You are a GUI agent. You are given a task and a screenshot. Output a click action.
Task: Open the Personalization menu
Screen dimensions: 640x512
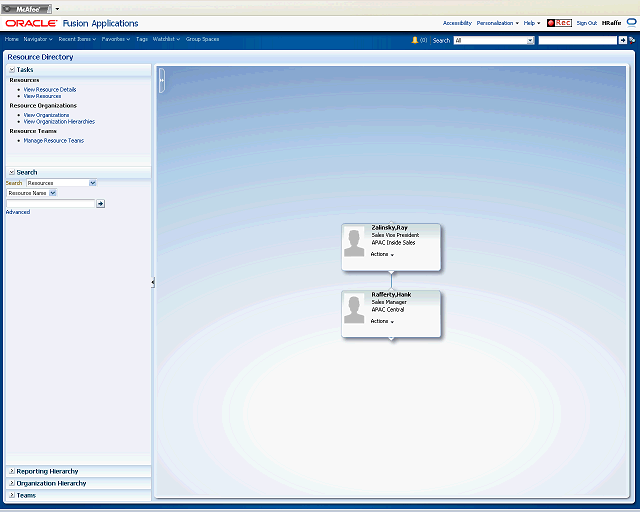click(498, 23)
